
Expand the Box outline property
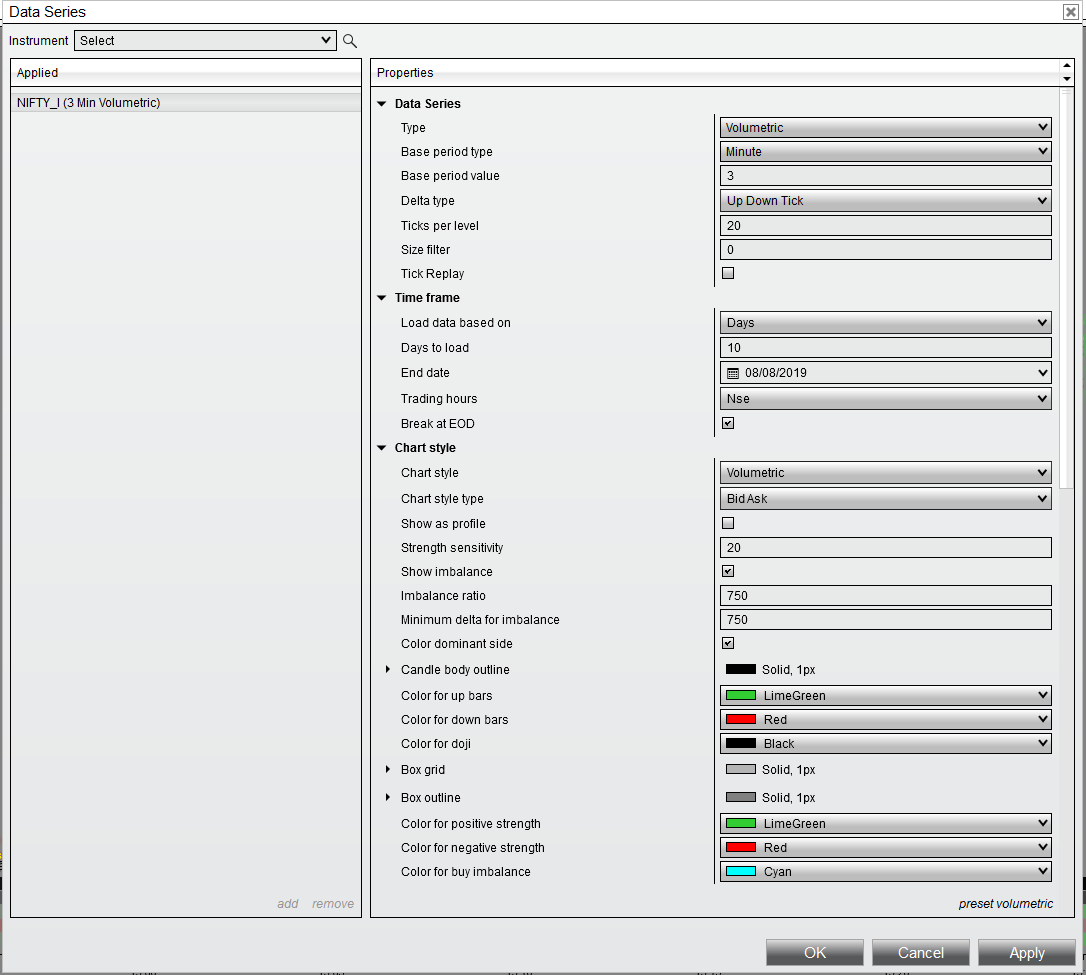388,798
